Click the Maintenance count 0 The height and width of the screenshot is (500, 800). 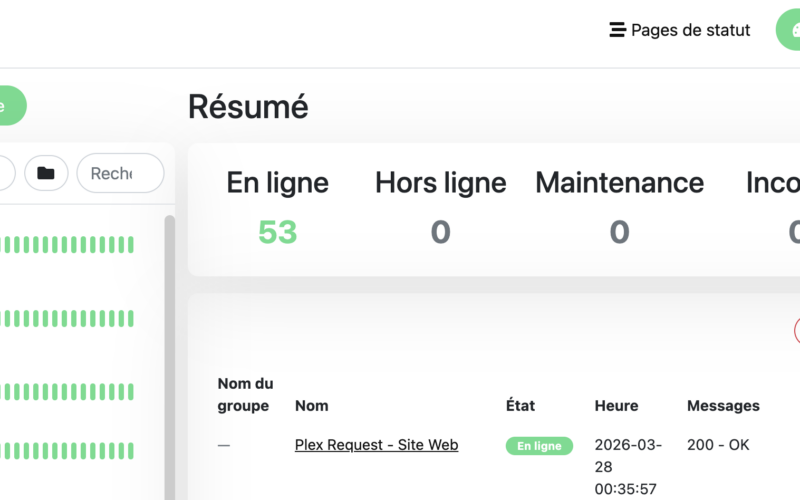click(x=619, y=232)
